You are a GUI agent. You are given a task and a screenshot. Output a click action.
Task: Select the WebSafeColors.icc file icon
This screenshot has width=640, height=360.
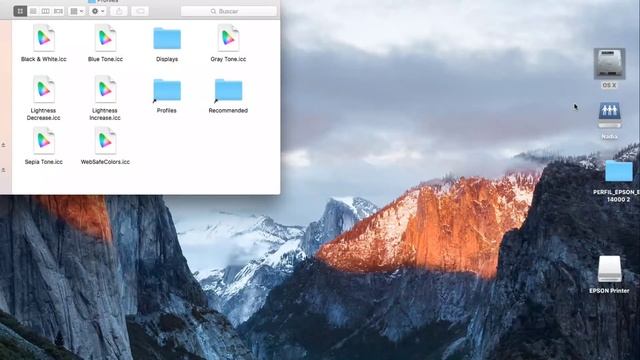coord(105,140)
